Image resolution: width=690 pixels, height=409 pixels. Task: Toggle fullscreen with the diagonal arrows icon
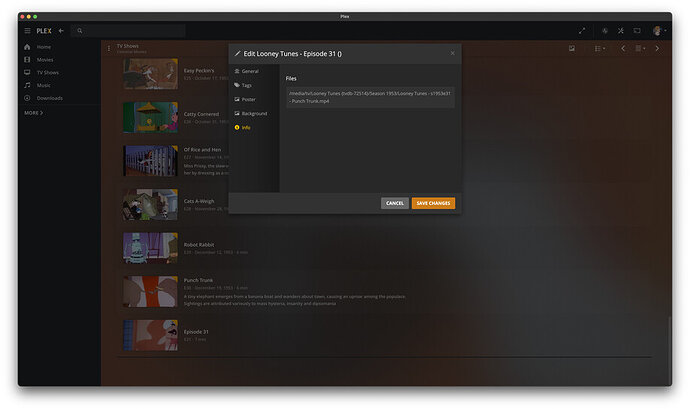pyautogui.click(x=582, y=31)
